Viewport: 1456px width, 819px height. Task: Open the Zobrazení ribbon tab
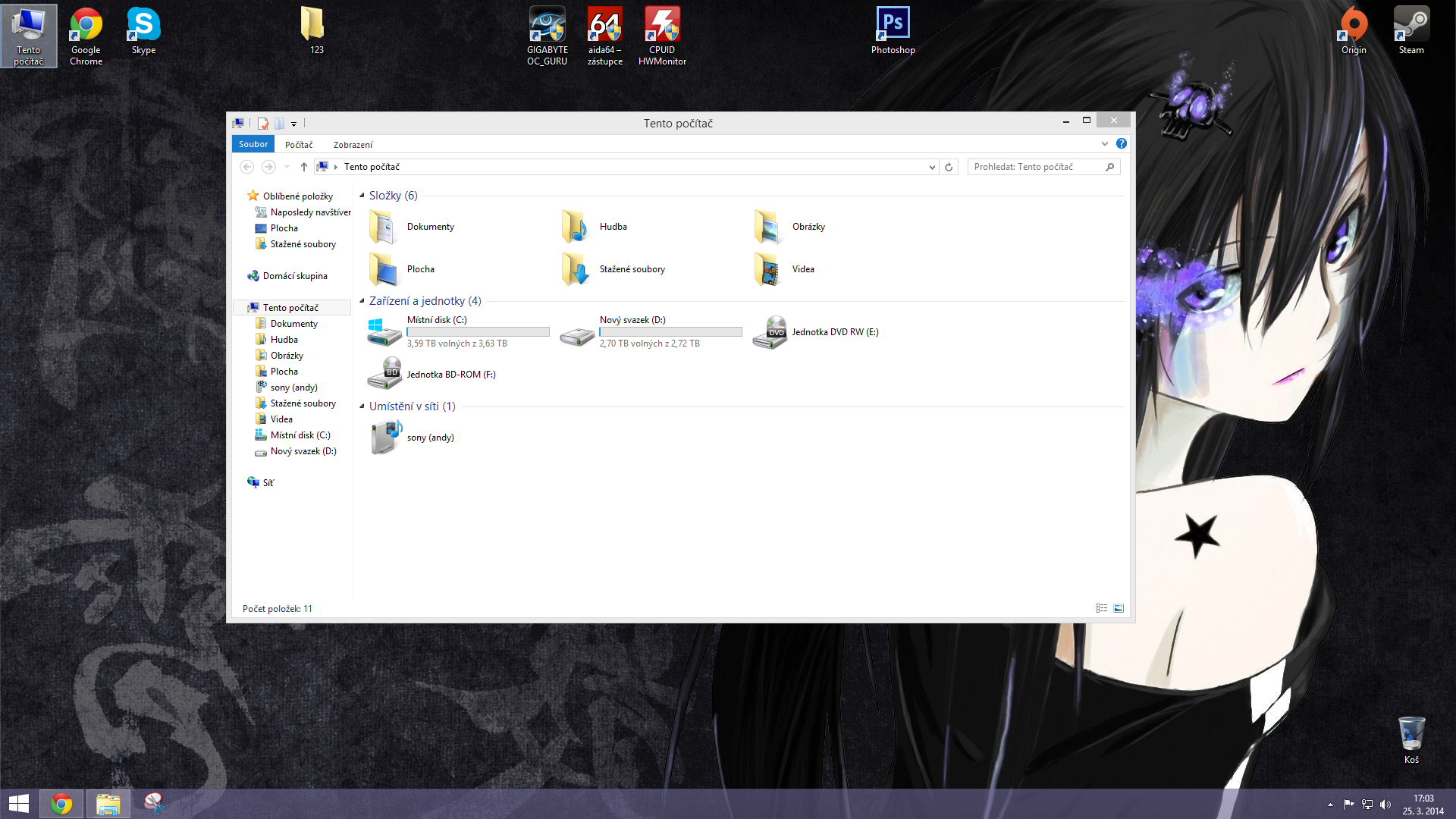point(353,145)
